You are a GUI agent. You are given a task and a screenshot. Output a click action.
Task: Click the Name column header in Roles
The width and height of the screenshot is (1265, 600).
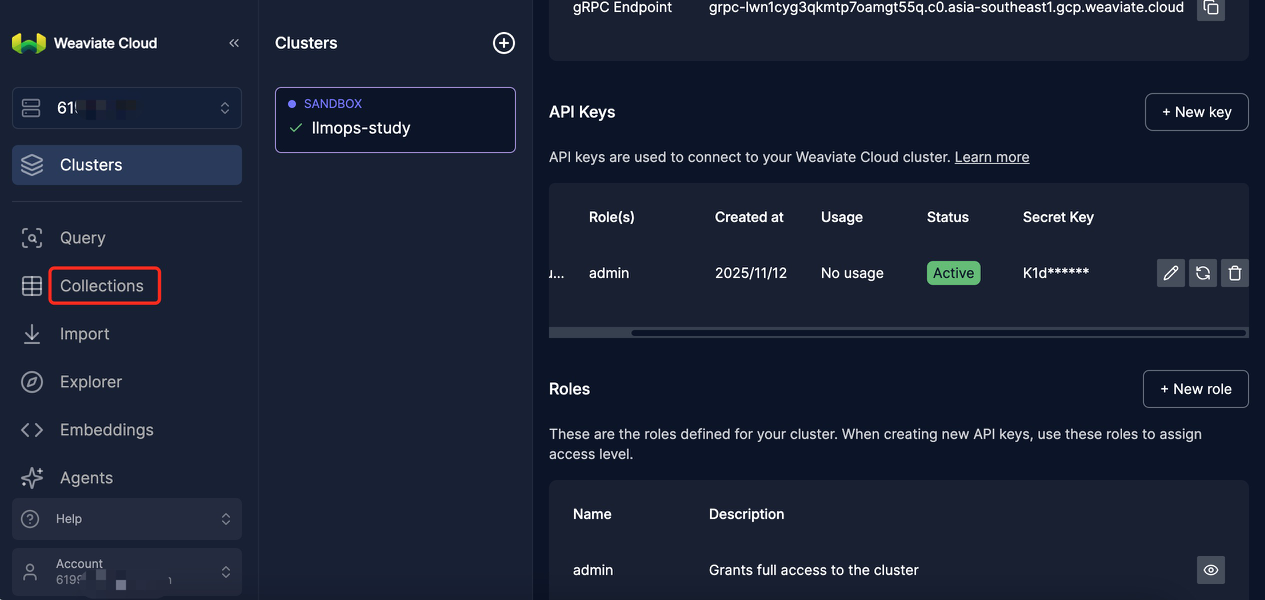(x=592, y=514)
